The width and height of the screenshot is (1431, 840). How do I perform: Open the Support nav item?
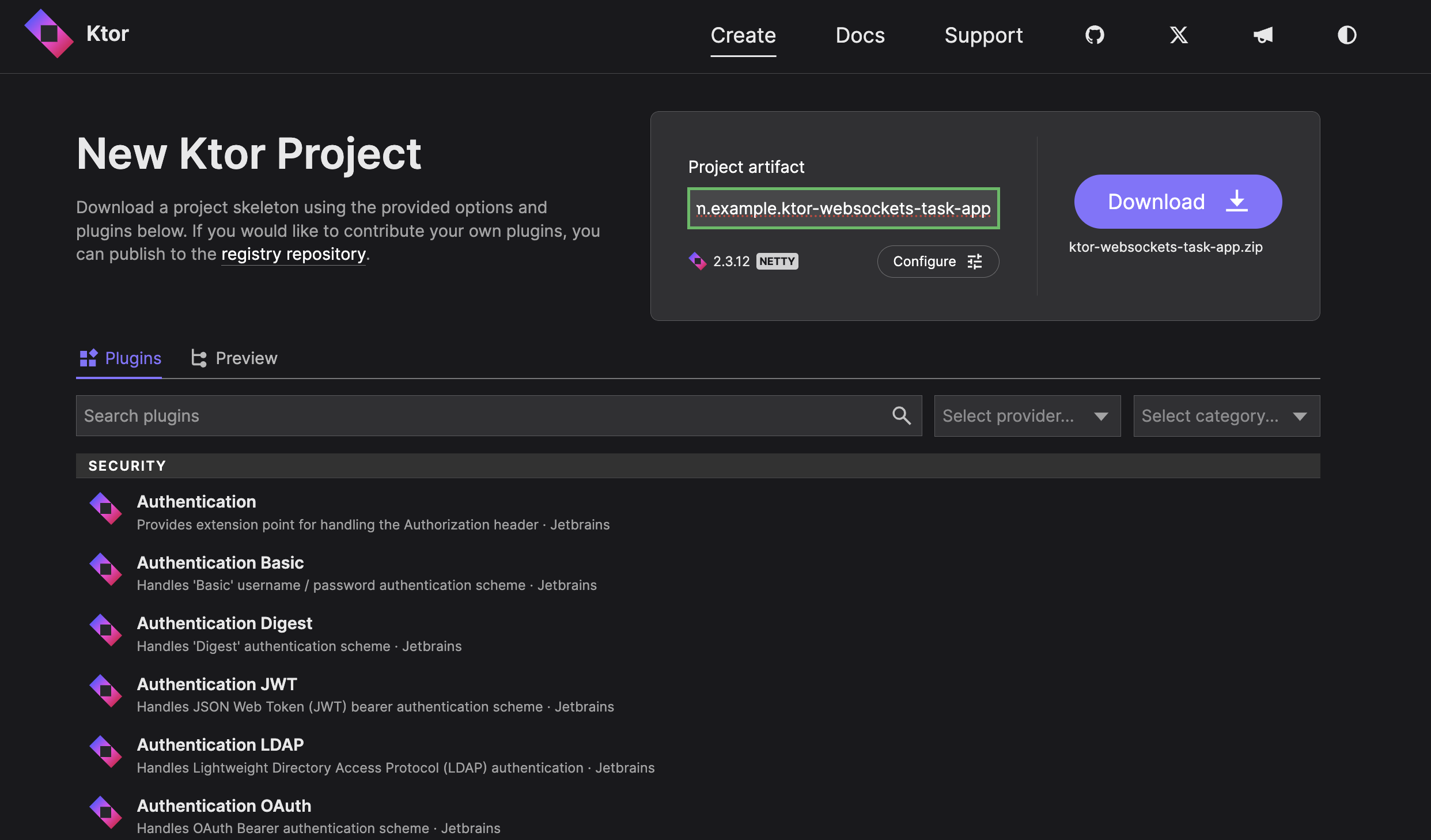[x=983, y=35]
